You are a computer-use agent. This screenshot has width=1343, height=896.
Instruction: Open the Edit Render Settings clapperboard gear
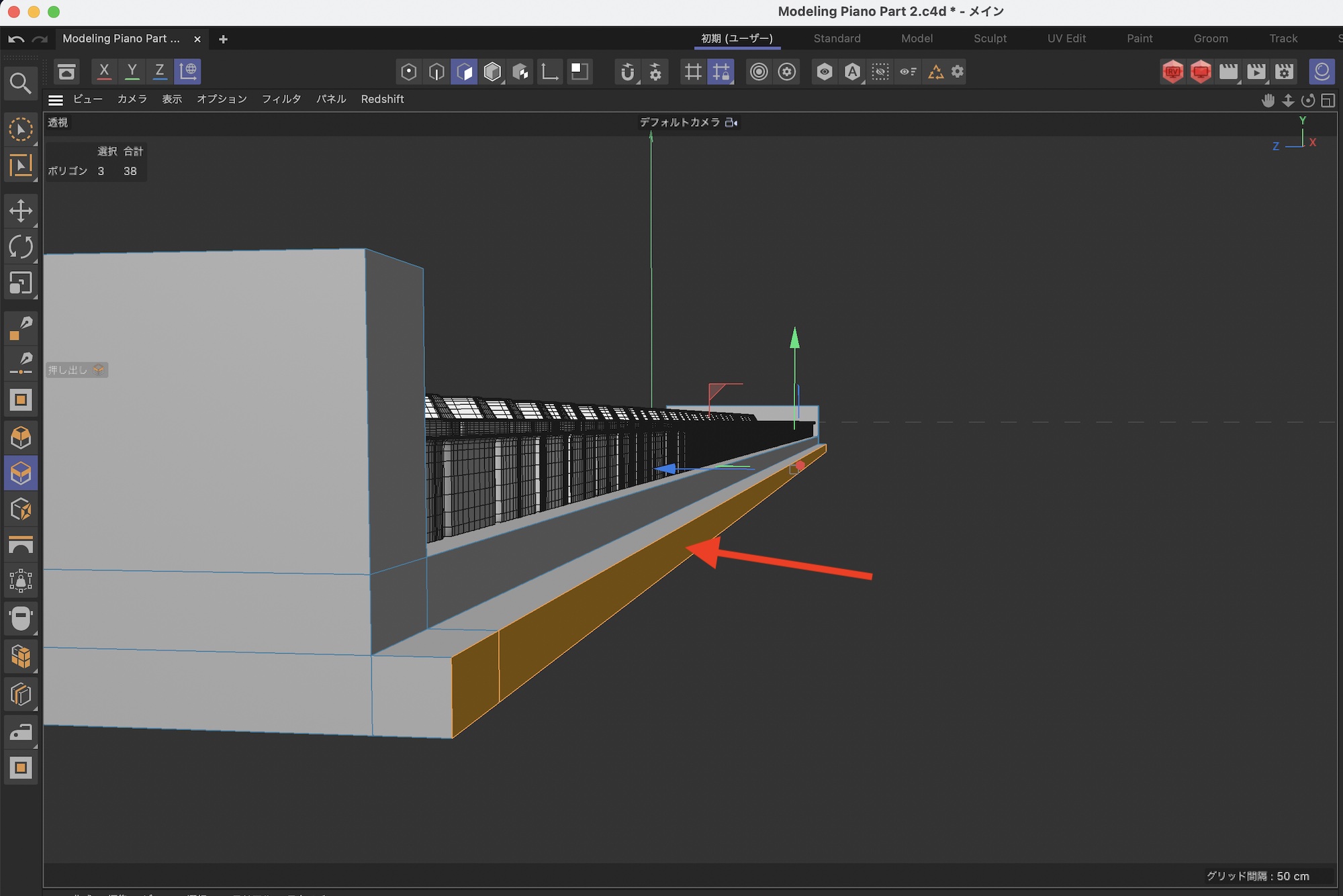point(1284,72)
